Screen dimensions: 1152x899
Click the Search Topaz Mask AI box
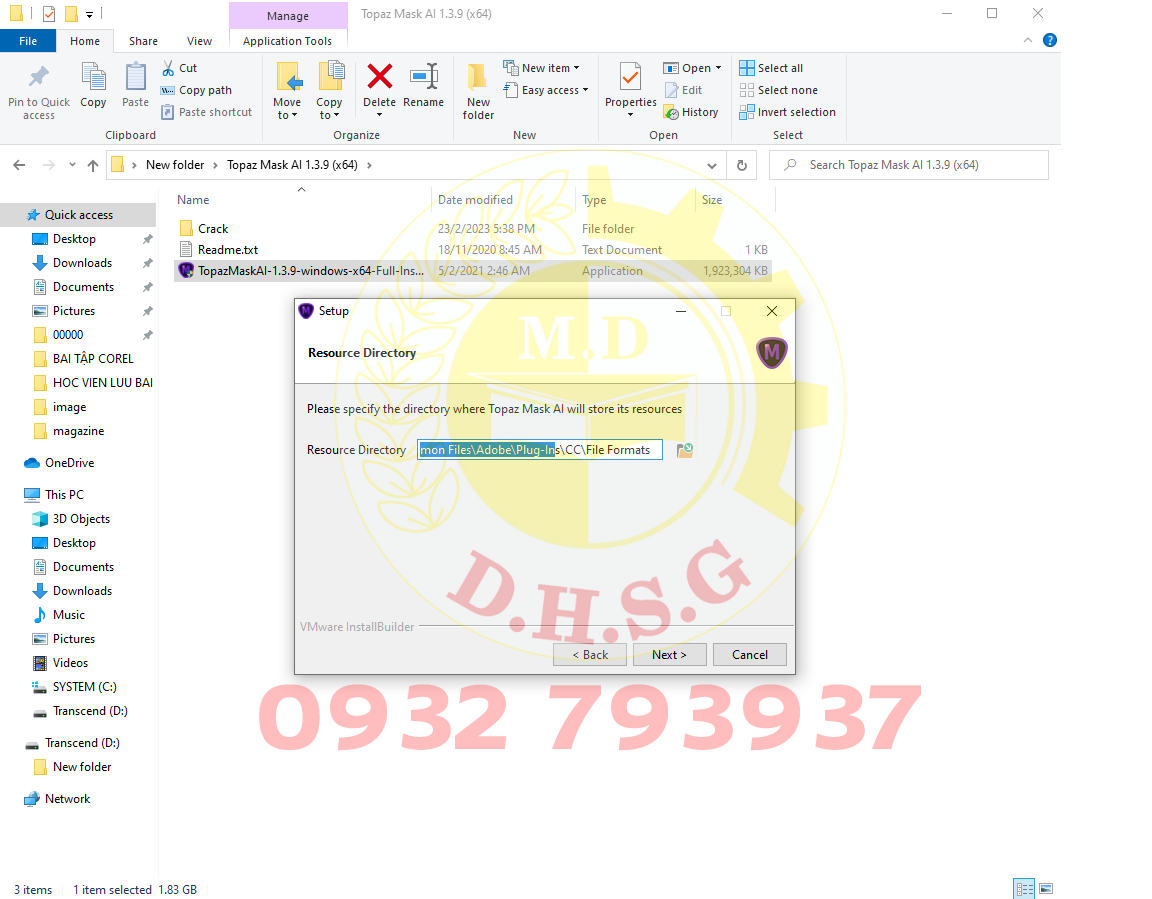[909, 165]
